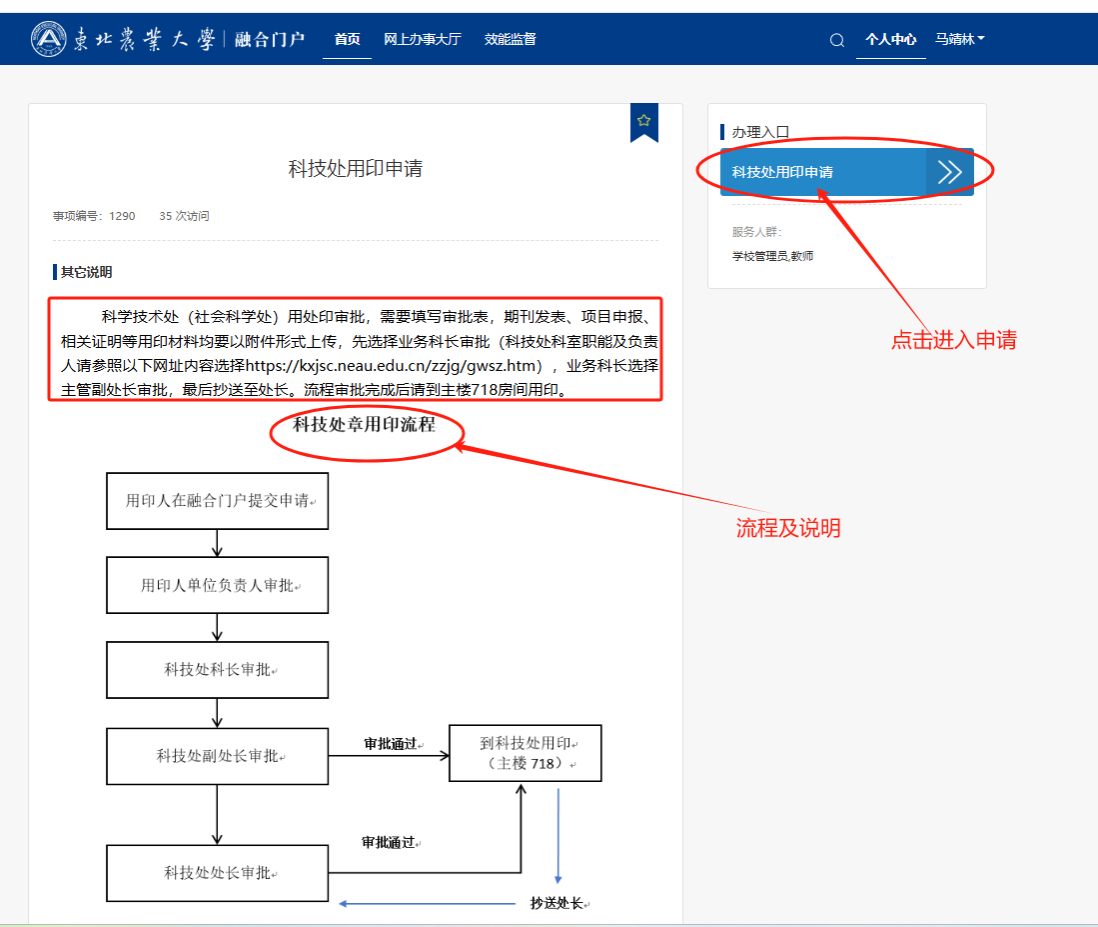Open the 网上办事大厅 menu item
This screenshot has width=1098, height=927.
click(421, 40)
